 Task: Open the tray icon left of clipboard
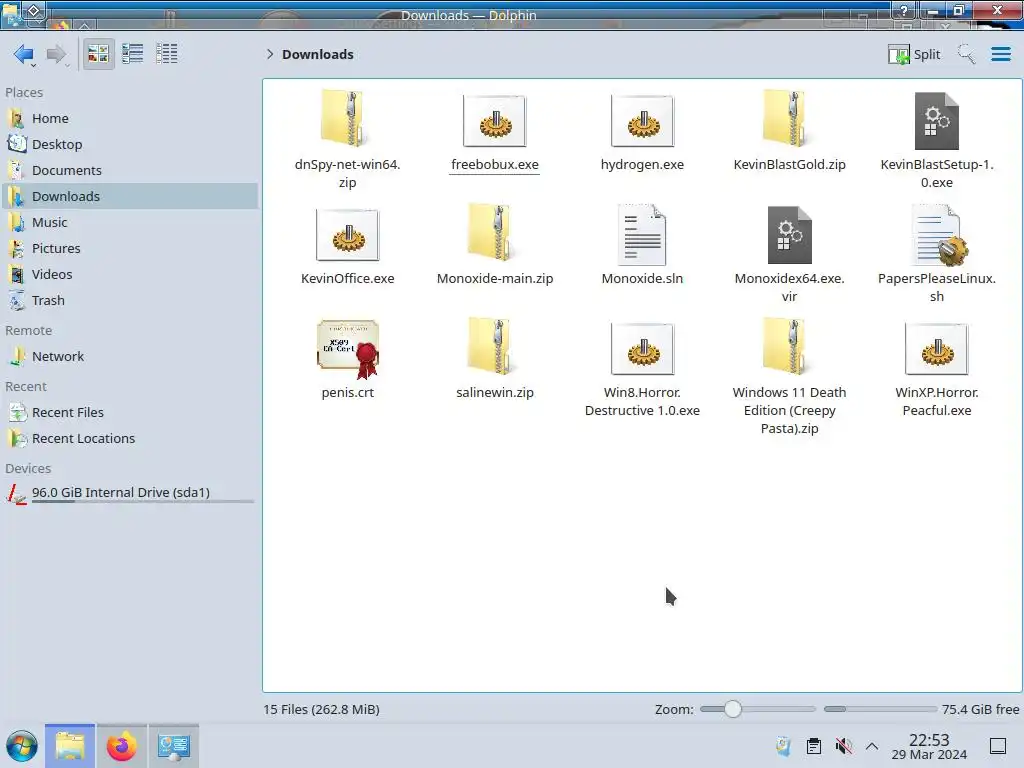point(784,746)
